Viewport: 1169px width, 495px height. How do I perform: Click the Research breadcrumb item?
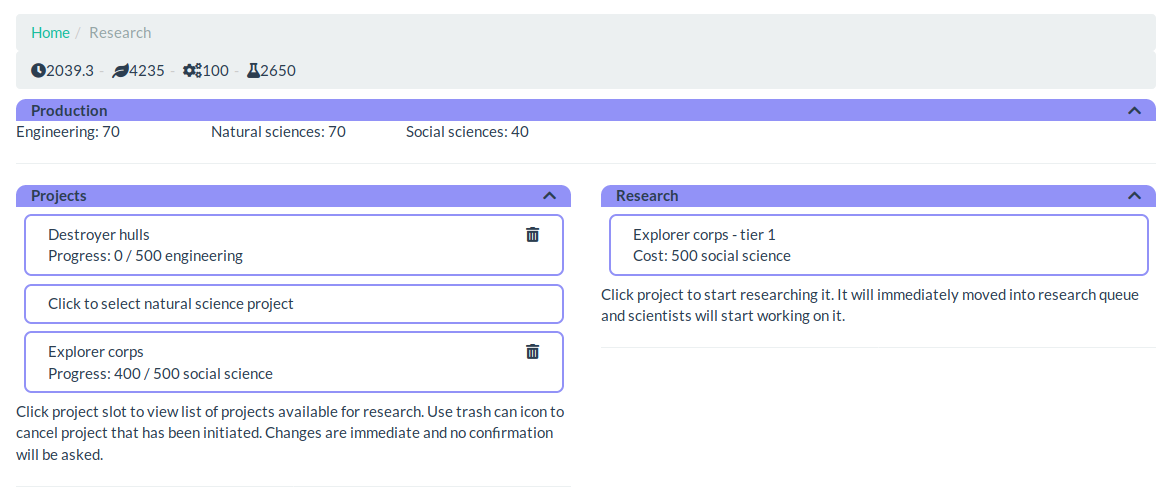(120, 33)
